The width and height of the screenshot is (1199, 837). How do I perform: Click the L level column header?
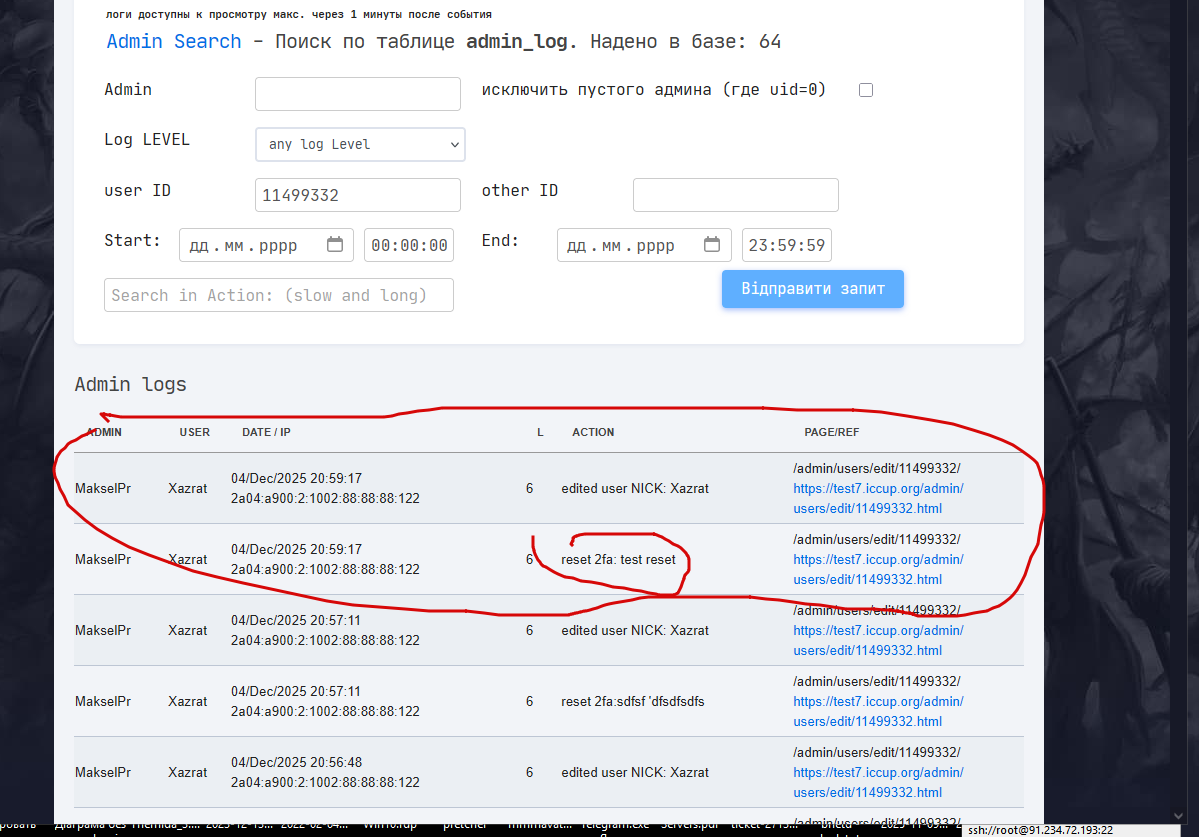(540, 432)
